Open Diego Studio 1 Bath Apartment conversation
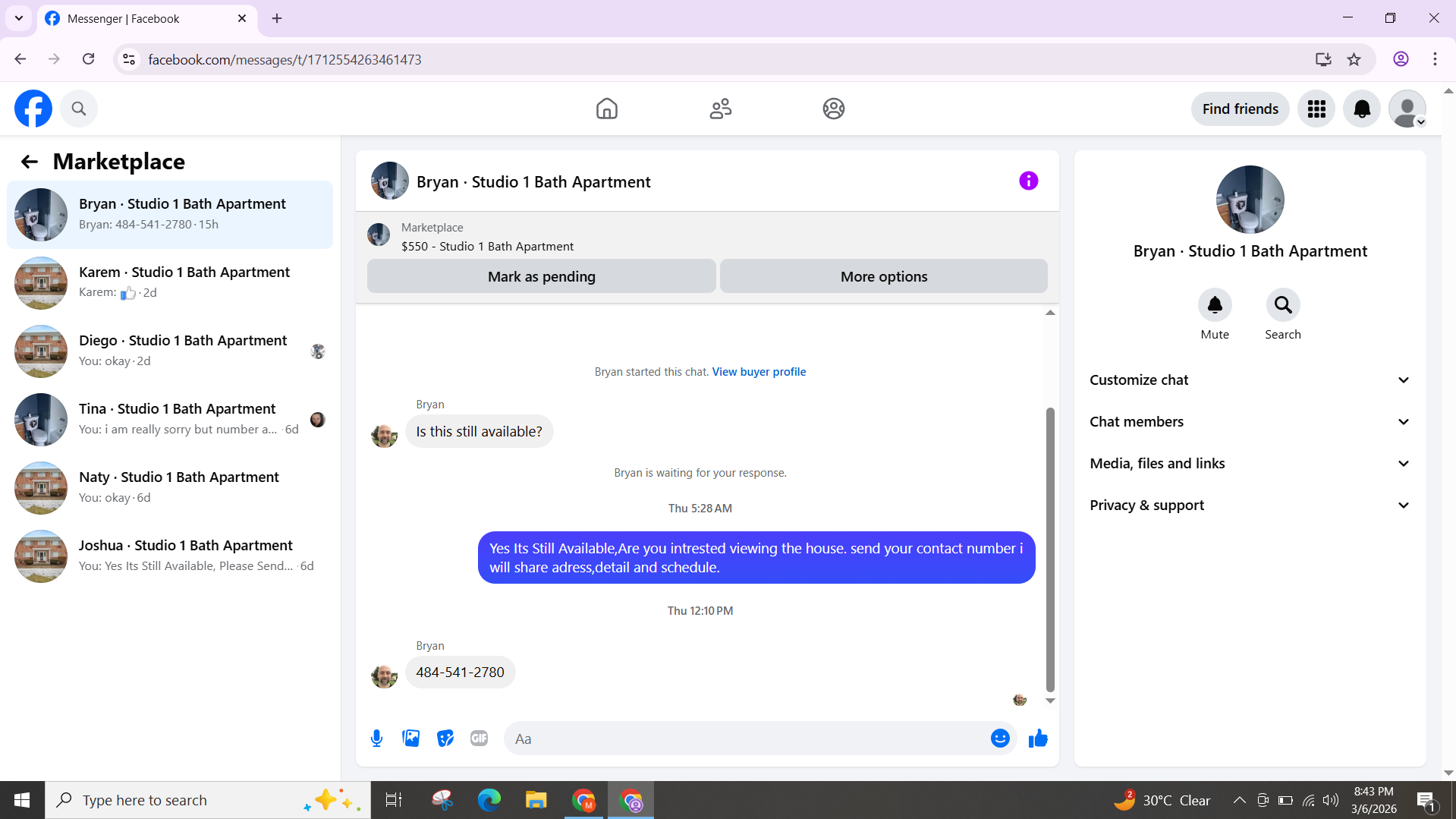Screen dimensions: 1456x819 [x=170, y=351]
